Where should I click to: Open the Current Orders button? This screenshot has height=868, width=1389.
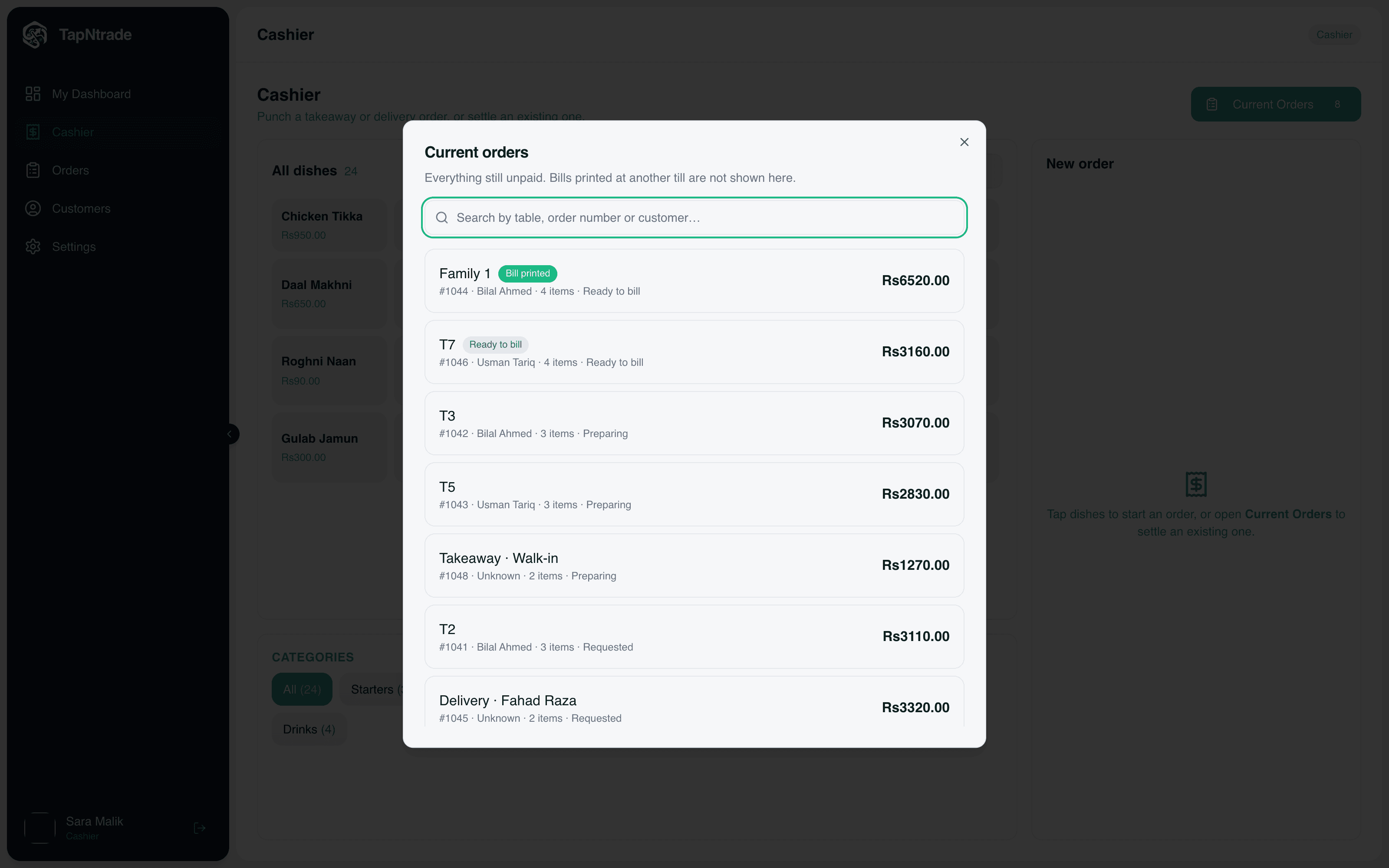pyautogui.click(x=1275, y=105)
